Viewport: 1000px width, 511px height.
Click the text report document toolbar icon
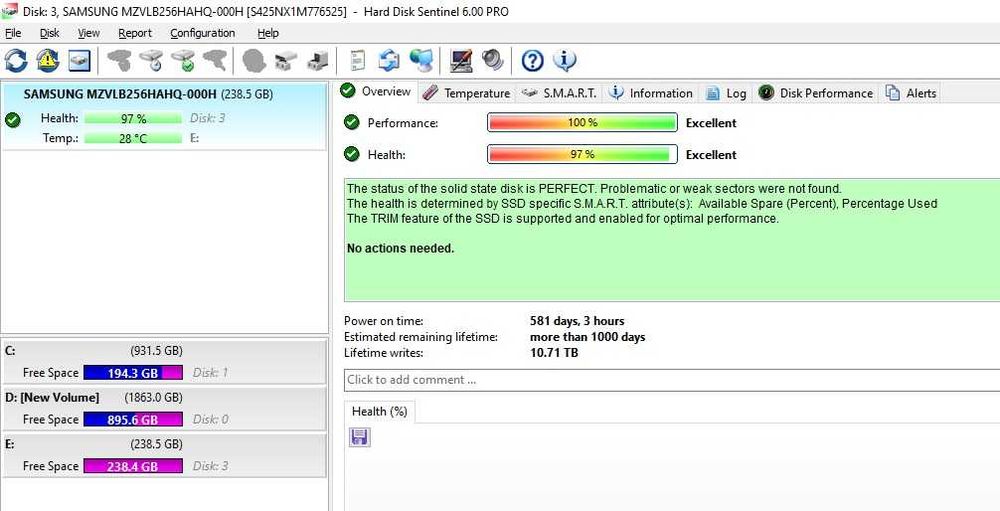click(358, 61)
